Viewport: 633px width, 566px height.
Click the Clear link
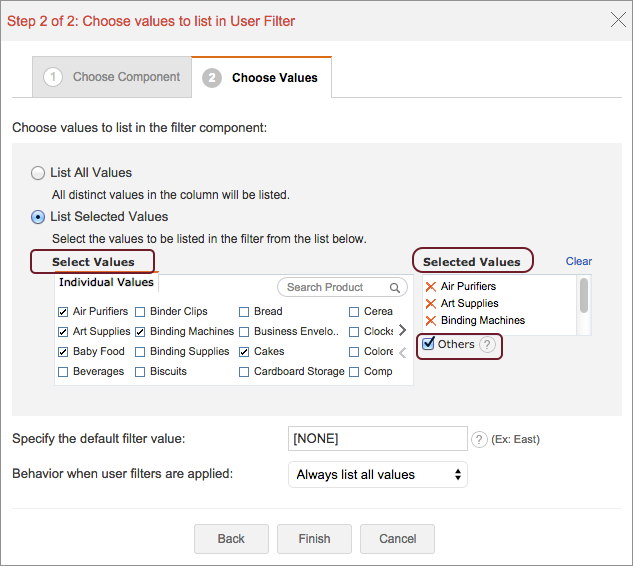tap(578, 261)
